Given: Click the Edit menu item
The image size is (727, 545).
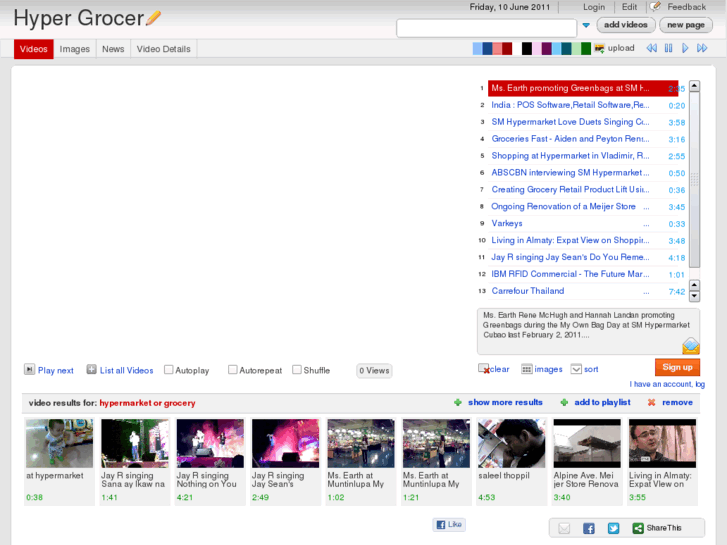Looking at the screenshot, I should [629, 7].
